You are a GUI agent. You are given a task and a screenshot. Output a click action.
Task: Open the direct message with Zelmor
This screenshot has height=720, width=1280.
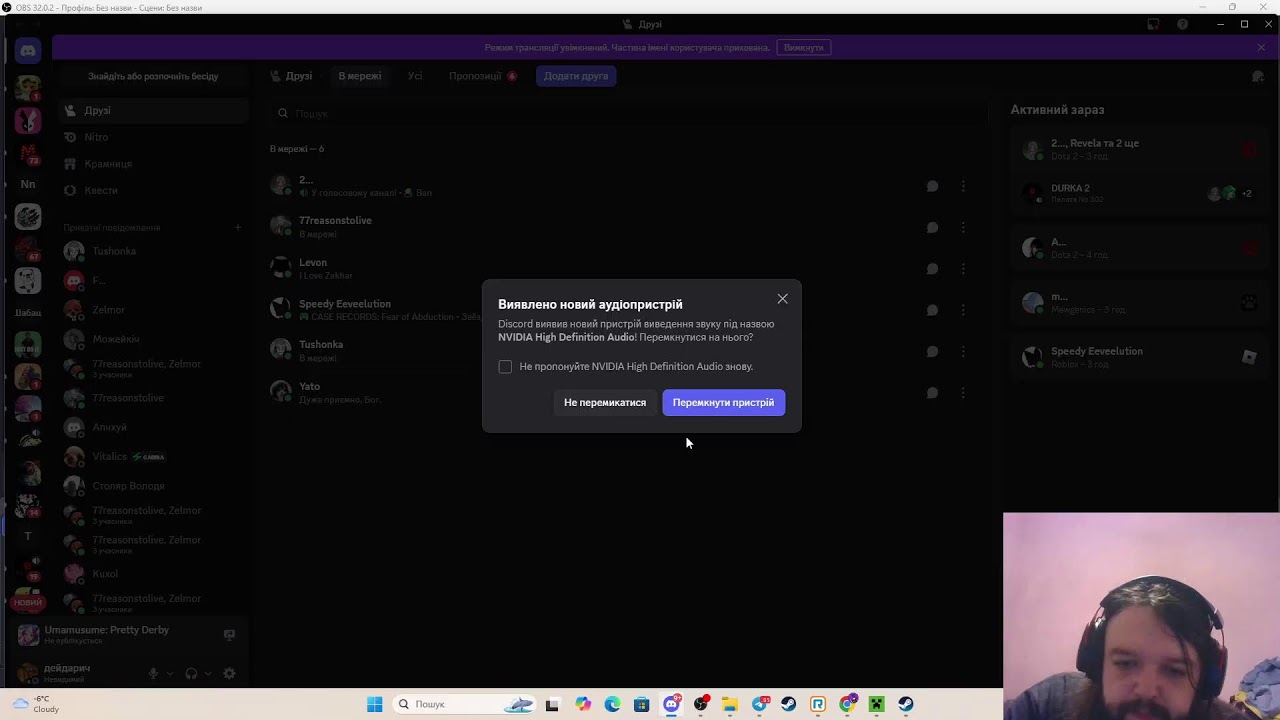click(152, 310)
